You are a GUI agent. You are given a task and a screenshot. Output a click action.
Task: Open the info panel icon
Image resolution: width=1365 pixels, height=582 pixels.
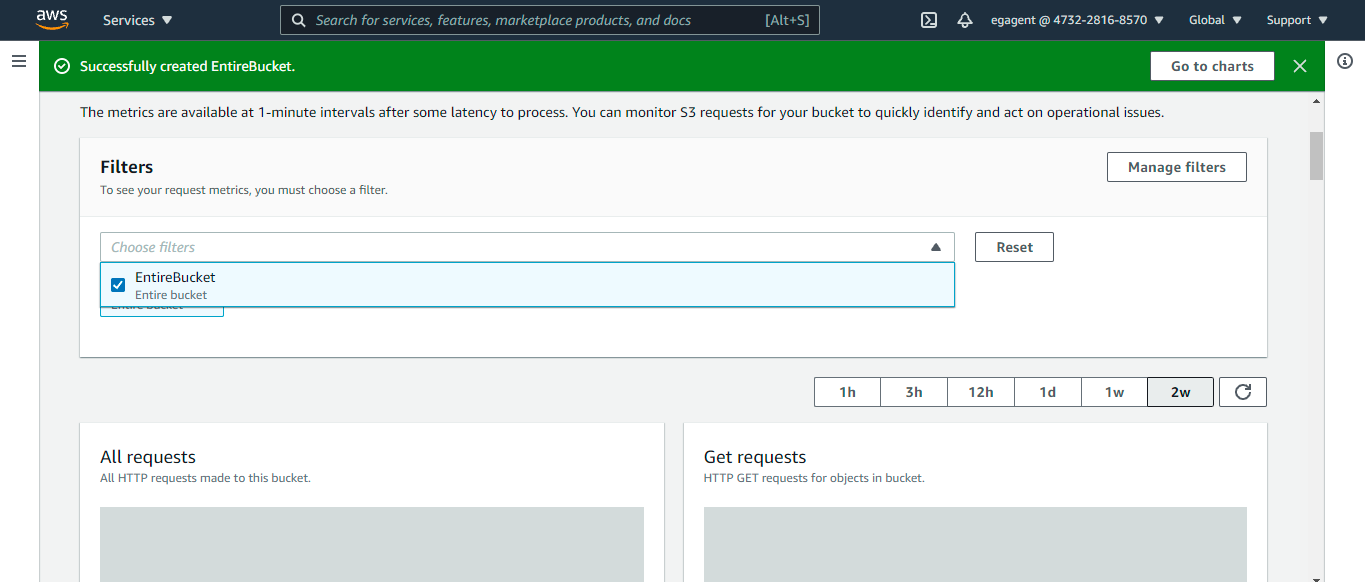point(1345,62)
